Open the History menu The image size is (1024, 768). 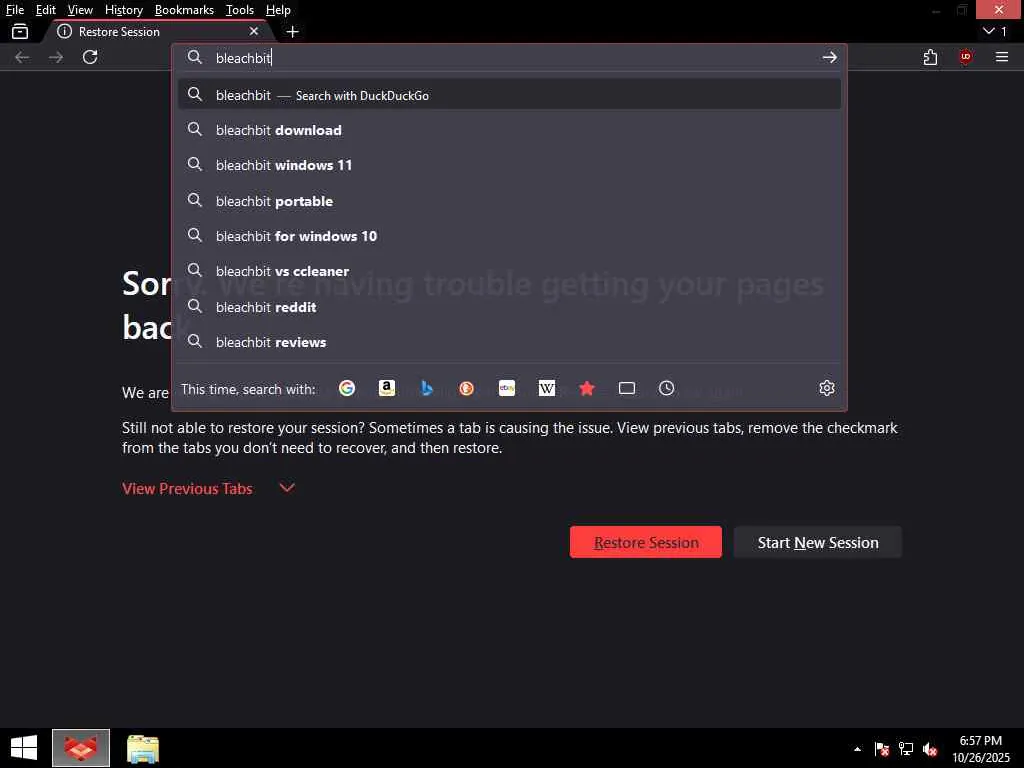[124, 10]
